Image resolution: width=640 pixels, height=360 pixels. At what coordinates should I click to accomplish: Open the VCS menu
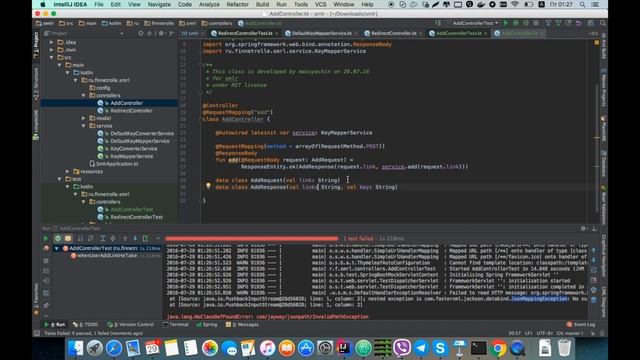pos(320,4)
